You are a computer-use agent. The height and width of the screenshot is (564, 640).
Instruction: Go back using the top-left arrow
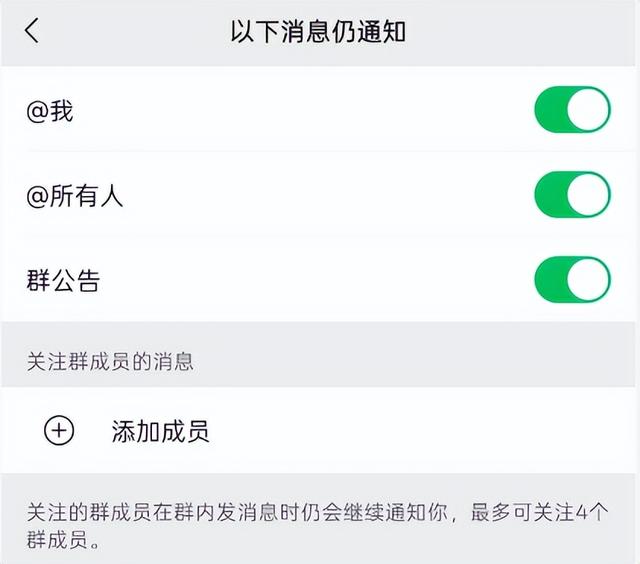tap(32, 31)
